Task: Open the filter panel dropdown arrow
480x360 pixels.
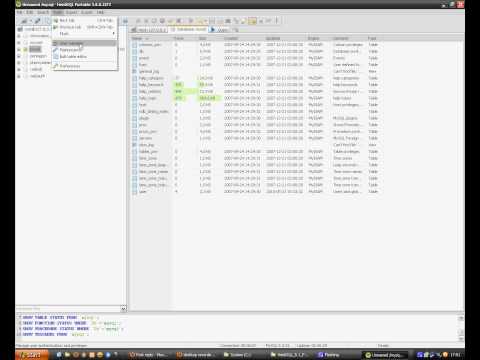Action: point(123,309)
